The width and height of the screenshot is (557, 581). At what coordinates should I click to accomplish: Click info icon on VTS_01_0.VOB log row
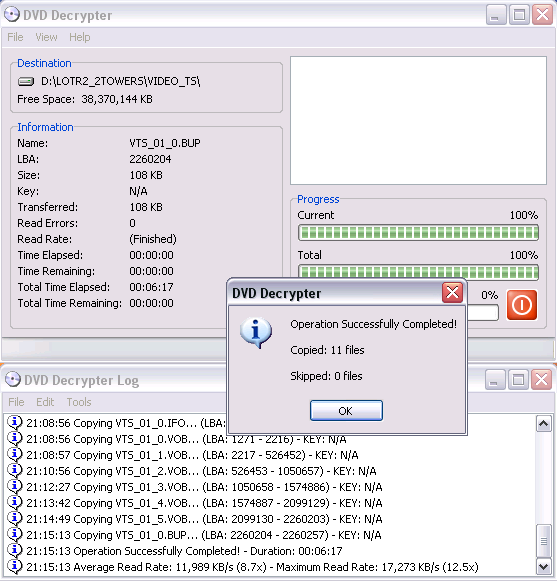pos(15,439)
